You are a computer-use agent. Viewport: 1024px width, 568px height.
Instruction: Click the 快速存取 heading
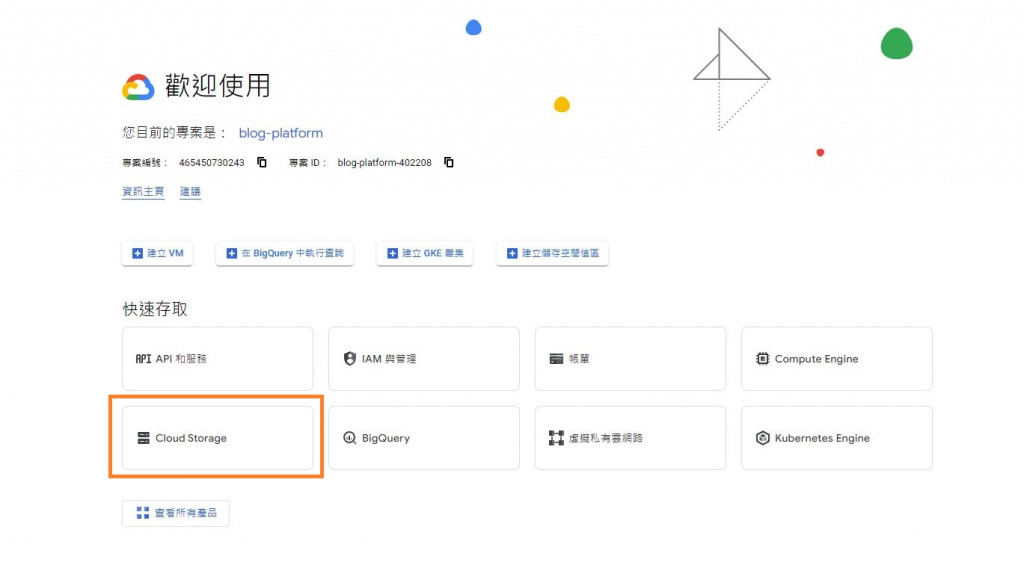click(x=155, y=309)
